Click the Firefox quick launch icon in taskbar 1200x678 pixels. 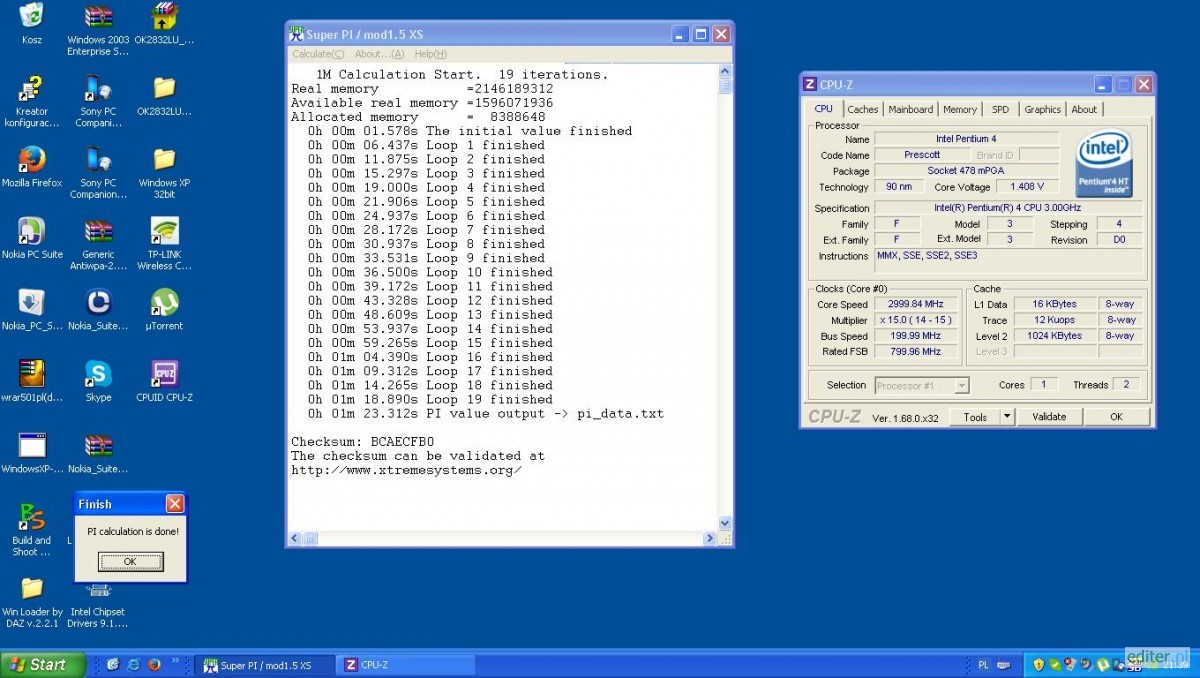153,664
